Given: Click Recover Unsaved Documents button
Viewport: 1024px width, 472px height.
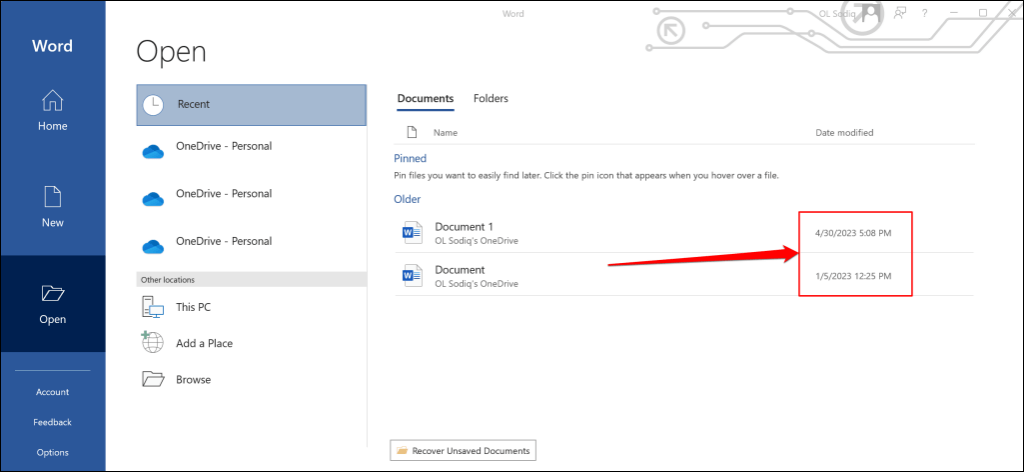Looking at the screenshot, I should [x=463, y=450].
